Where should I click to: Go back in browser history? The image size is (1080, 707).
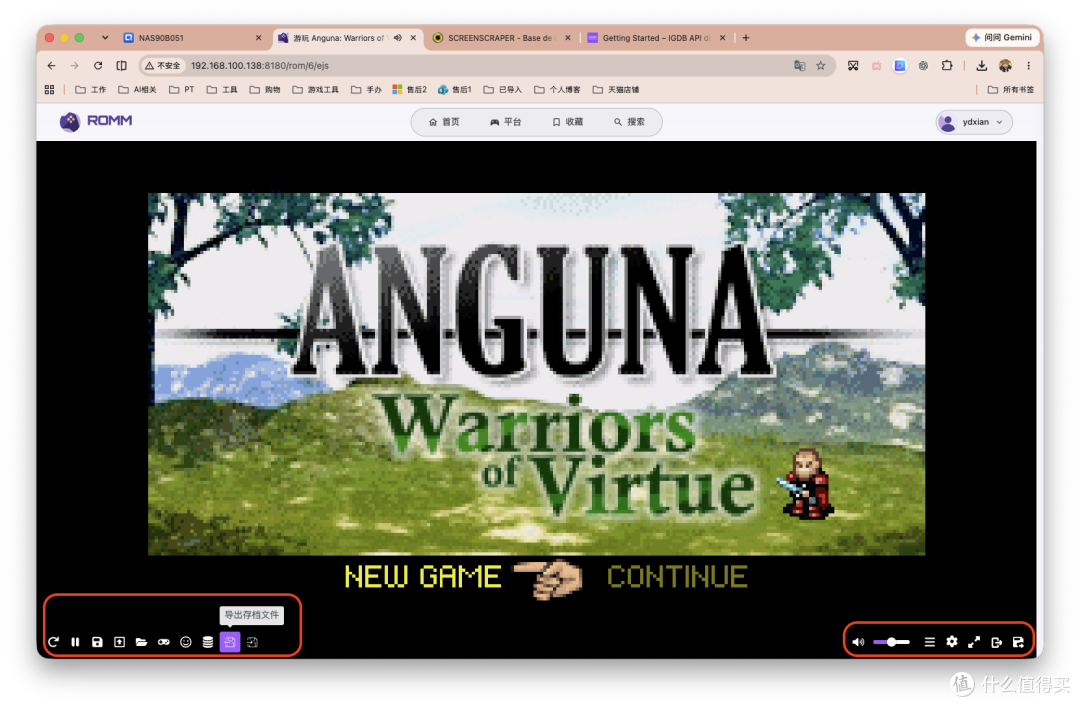point(52,65)
